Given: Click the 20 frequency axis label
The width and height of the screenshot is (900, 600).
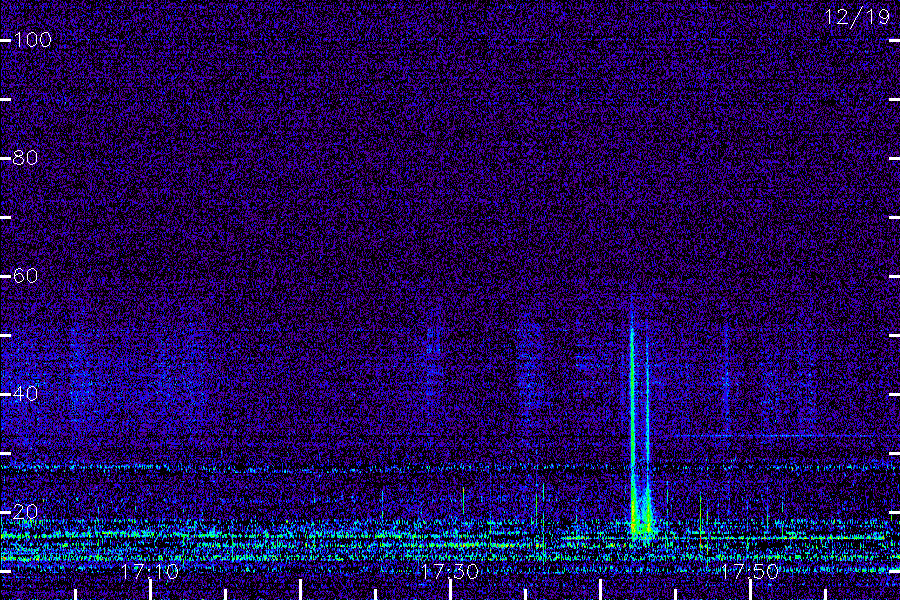Looking at the screenshot, I should [x=25, y=512].
